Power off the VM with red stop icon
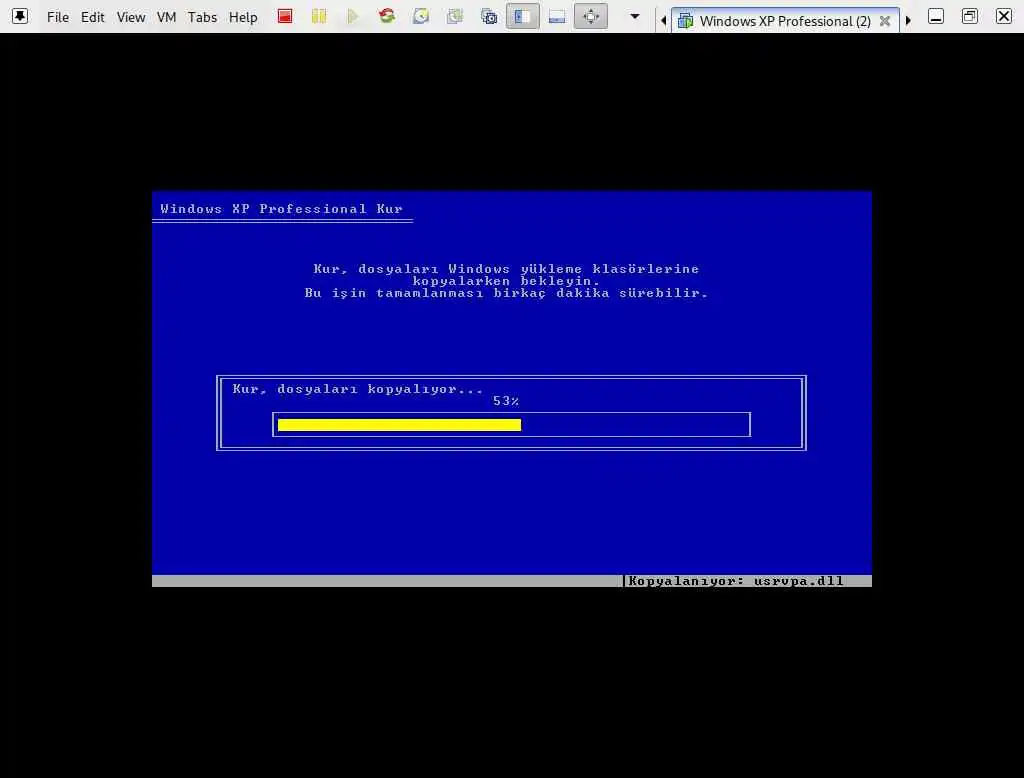Viewport: 1024px width, 778px height. click(x=285, y=16)
